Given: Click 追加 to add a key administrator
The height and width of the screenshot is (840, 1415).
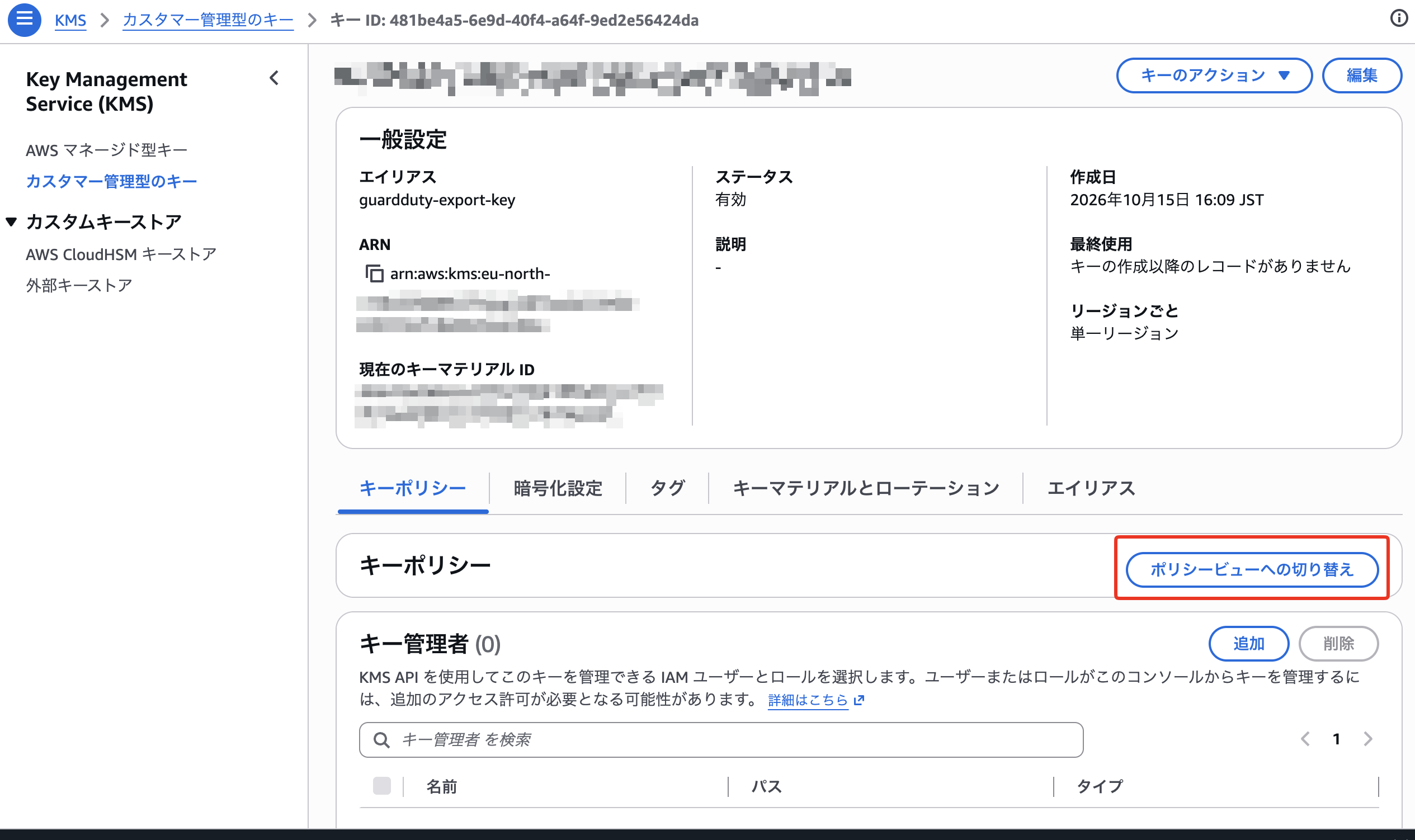Looking at the screenshot, I should (x=1248, y=644).
